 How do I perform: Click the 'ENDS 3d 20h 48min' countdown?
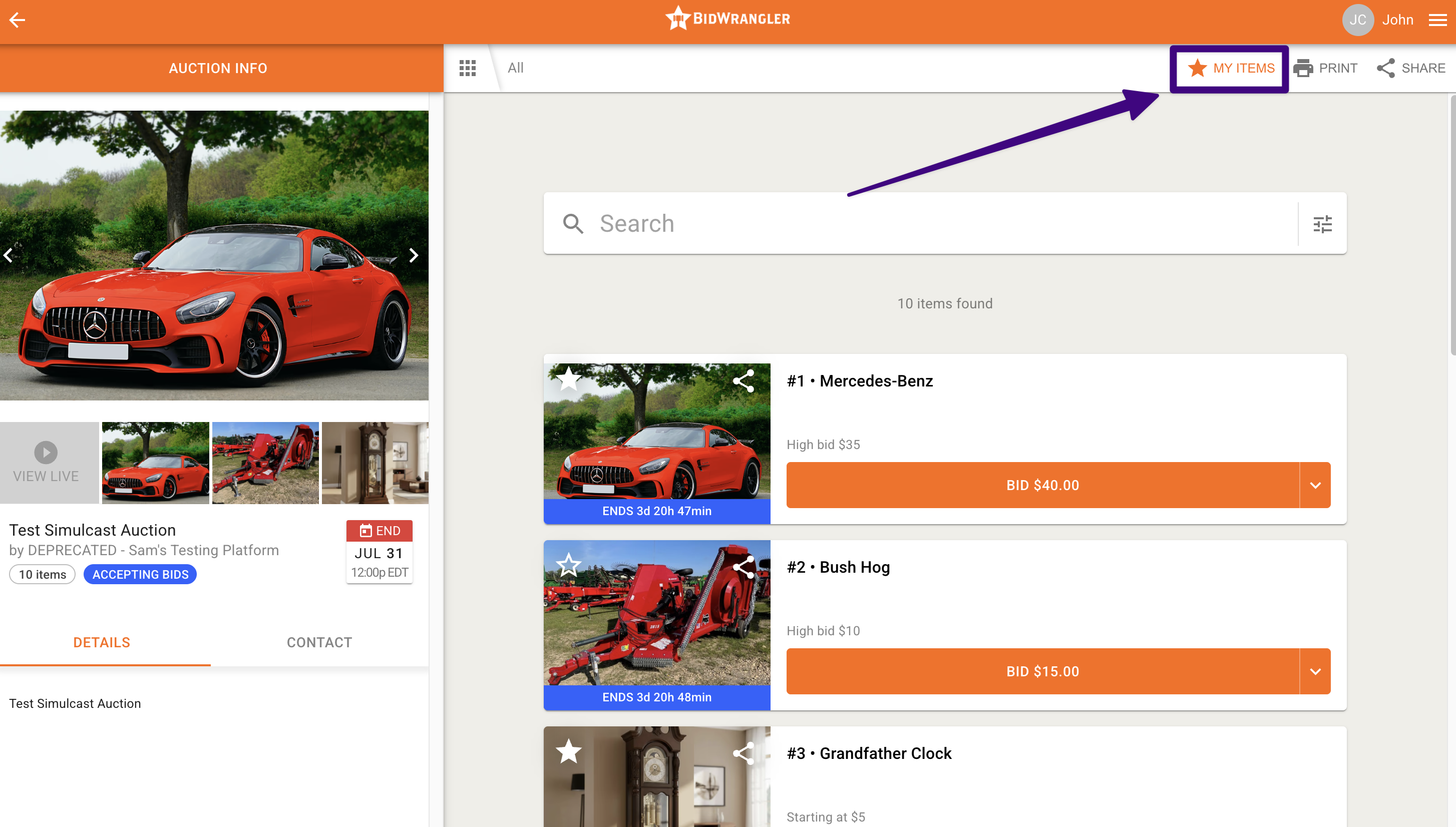(657, 697)
